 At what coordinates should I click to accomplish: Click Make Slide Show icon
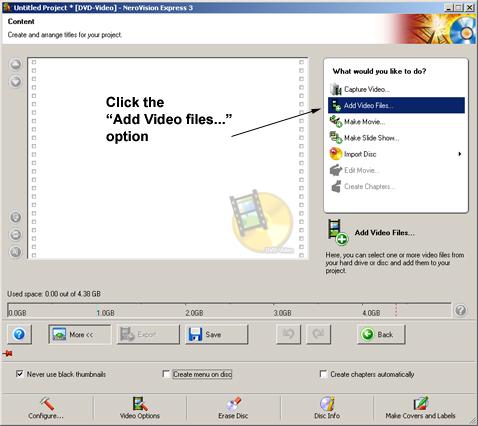336,137
